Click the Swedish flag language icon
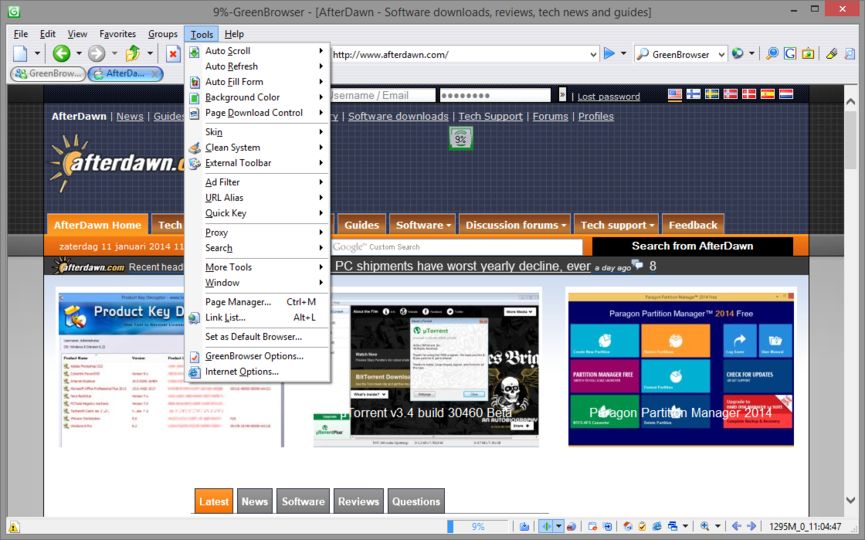This screenshot has width=865, height=540. pyautogui.click(x=712, y=94)
